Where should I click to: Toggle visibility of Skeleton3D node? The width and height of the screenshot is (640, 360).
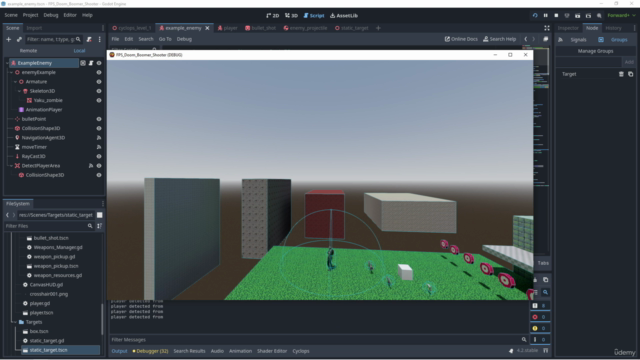pos(99,91)
